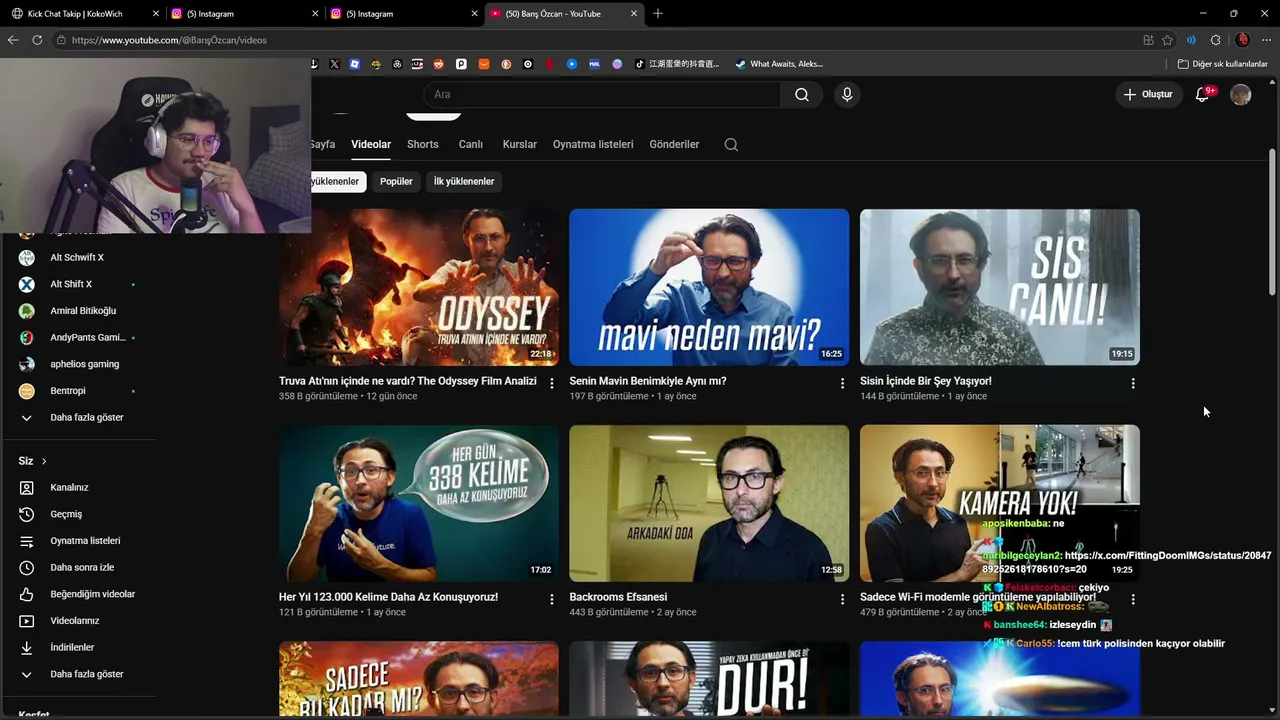Switch to Kick Chat Takip browser tab
Viewport: 1280px width, 720px height.
pyautogui.click(x=84, y=14)
